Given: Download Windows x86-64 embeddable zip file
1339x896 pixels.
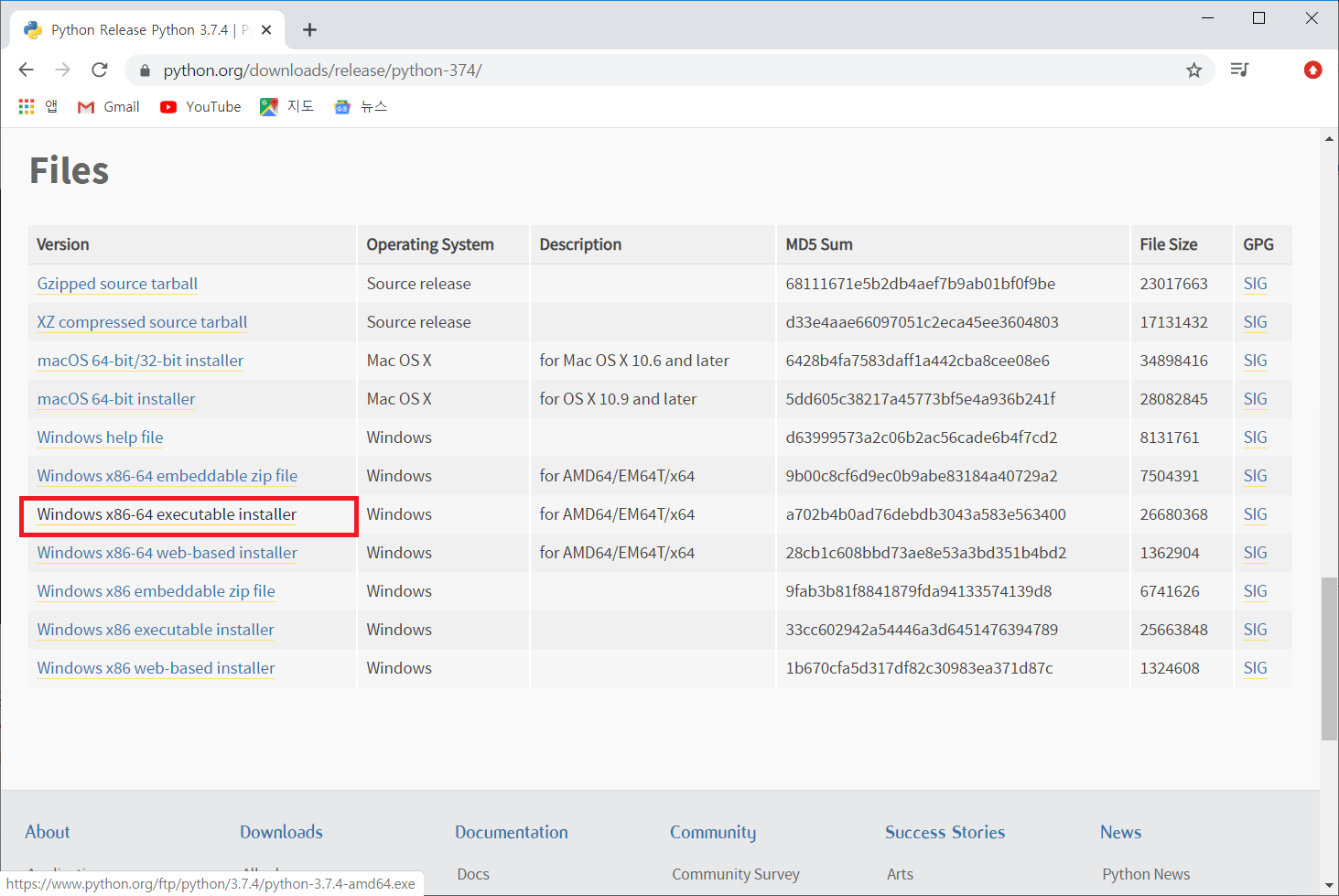Looking at the screenshot, I should point(167,476).
